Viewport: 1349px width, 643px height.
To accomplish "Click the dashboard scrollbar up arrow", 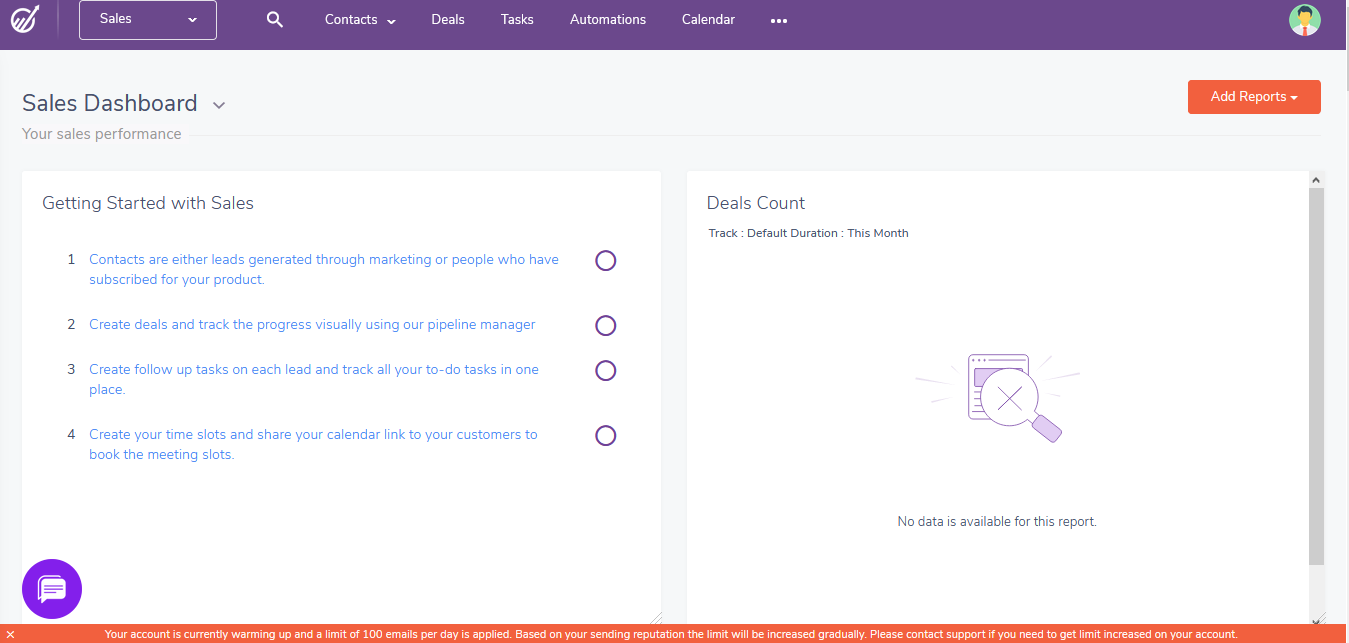I will 1316,180.
